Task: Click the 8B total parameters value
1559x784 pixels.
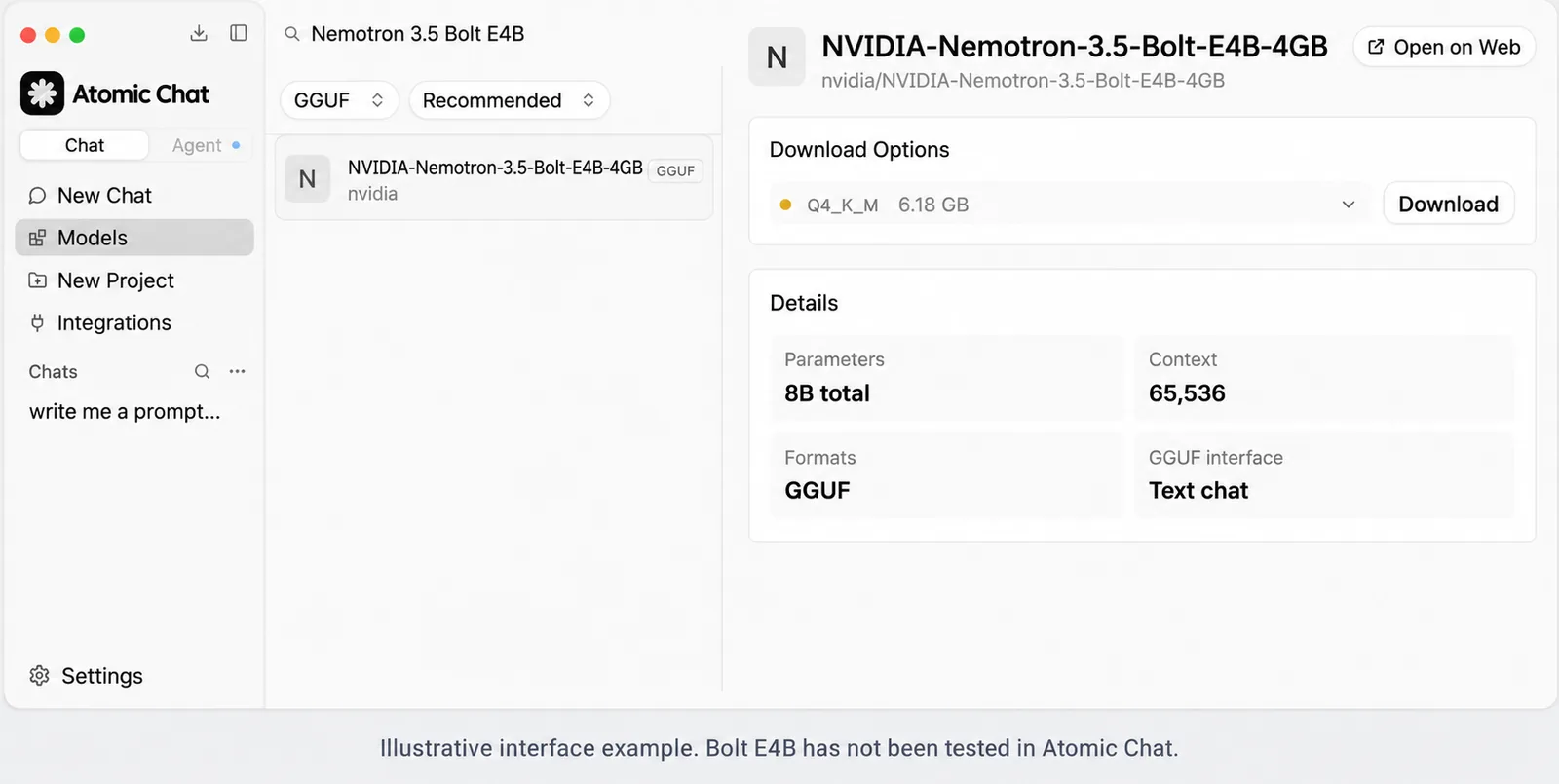Action: (x=827, y=393)
